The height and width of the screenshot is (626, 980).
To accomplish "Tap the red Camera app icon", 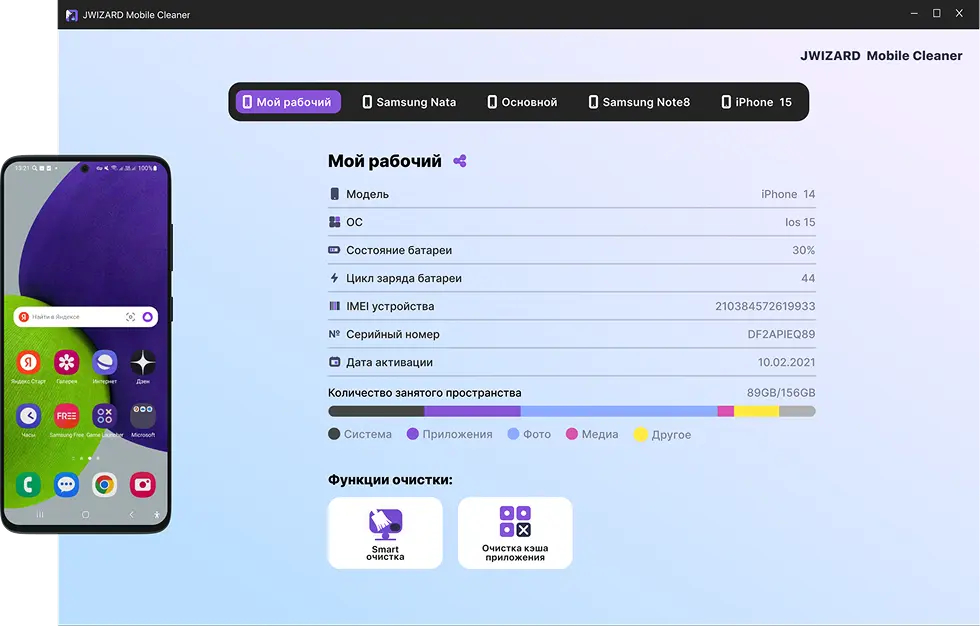I will (142, 485).
